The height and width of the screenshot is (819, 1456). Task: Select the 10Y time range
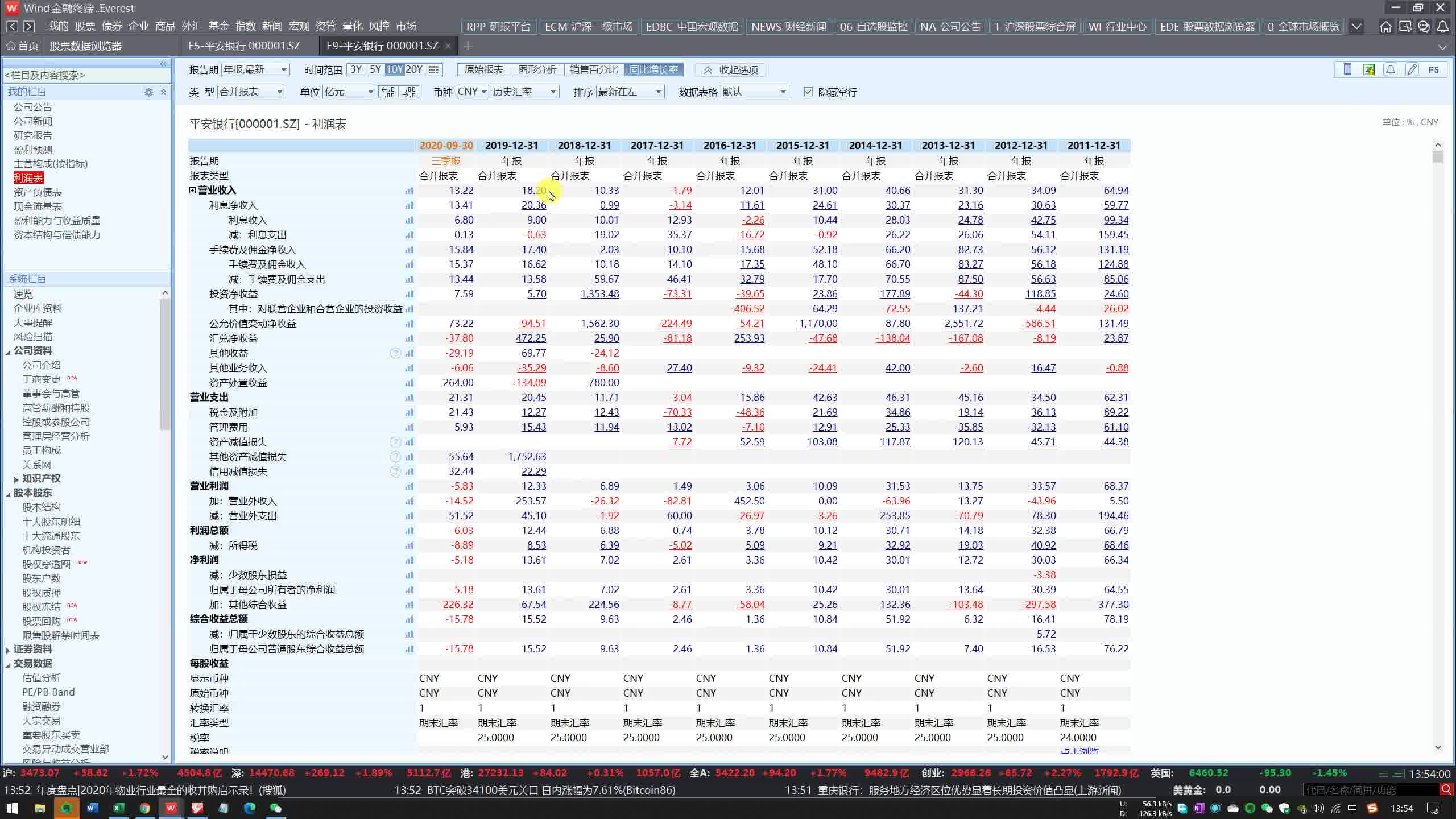coord(395,69)
